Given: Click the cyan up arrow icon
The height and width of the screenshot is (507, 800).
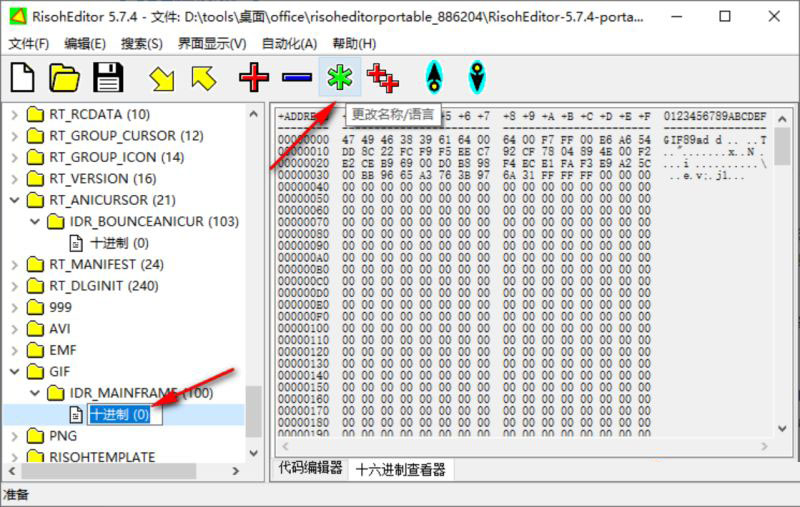Looking at the screenshot, I should (434, 78).
